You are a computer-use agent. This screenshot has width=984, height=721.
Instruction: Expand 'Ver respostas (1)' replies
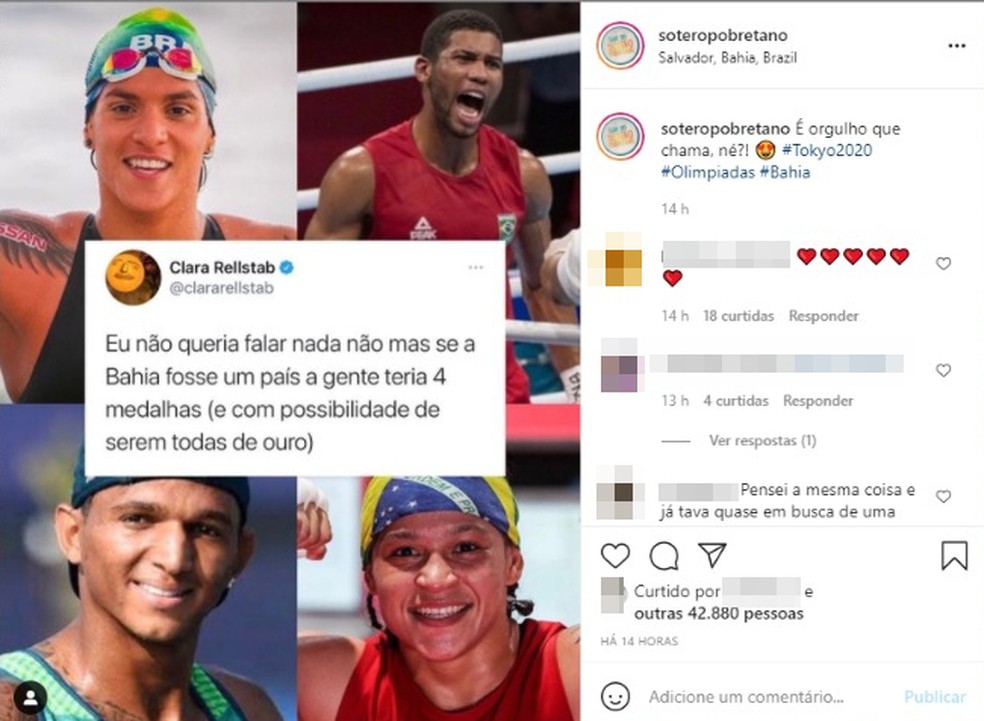coord(762,441)
